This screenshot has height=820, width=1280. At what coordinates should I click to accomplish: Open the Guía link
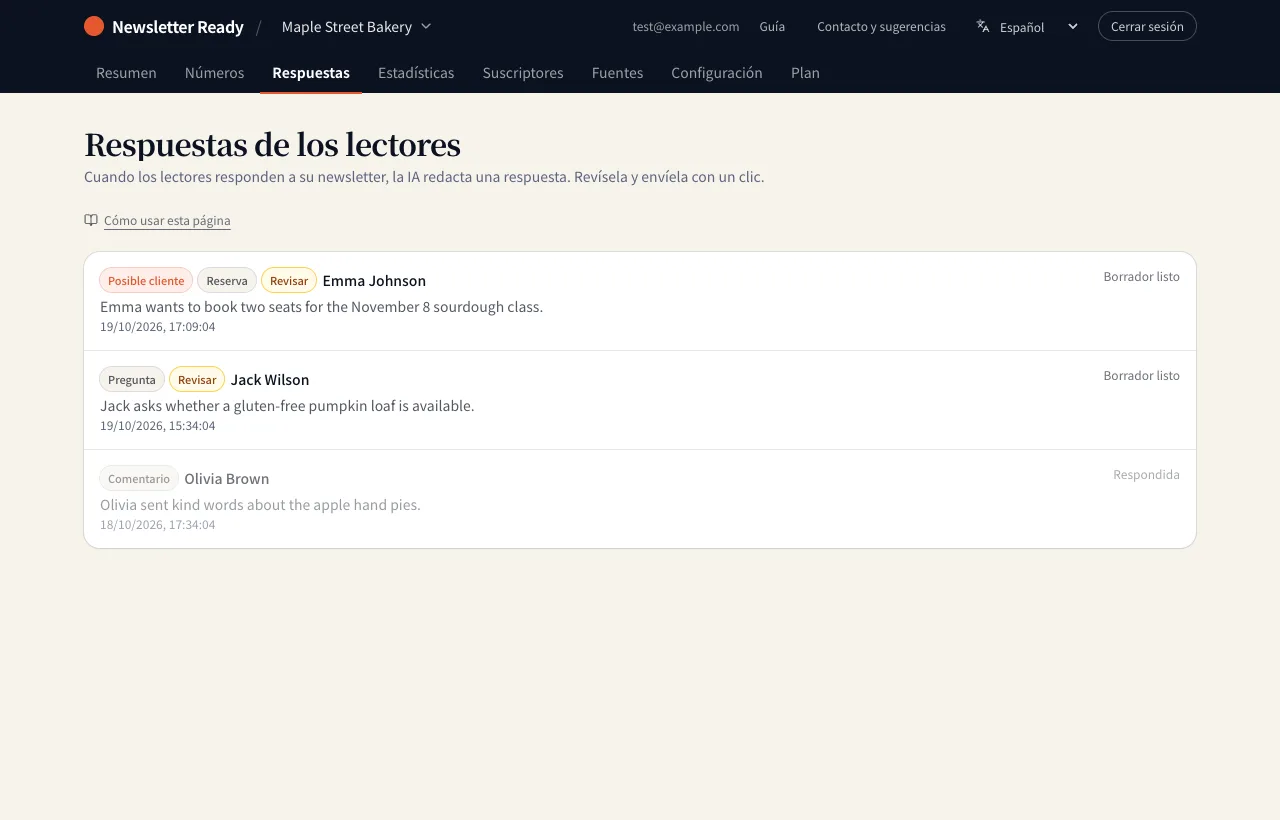772,26
